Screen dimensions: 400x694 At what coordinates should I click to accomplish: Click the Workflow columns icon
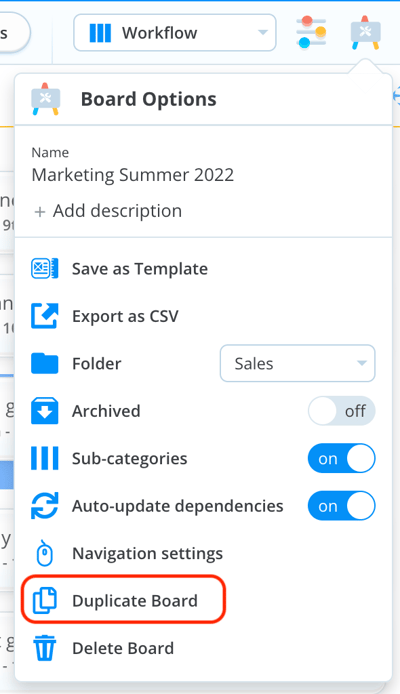click(100, 33)
